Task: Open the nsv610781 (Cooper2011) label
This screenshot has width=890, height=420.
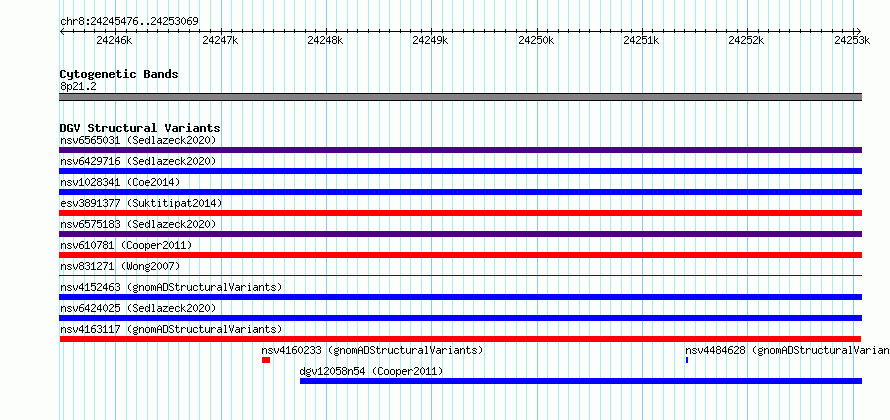Action: coord(126,245)
